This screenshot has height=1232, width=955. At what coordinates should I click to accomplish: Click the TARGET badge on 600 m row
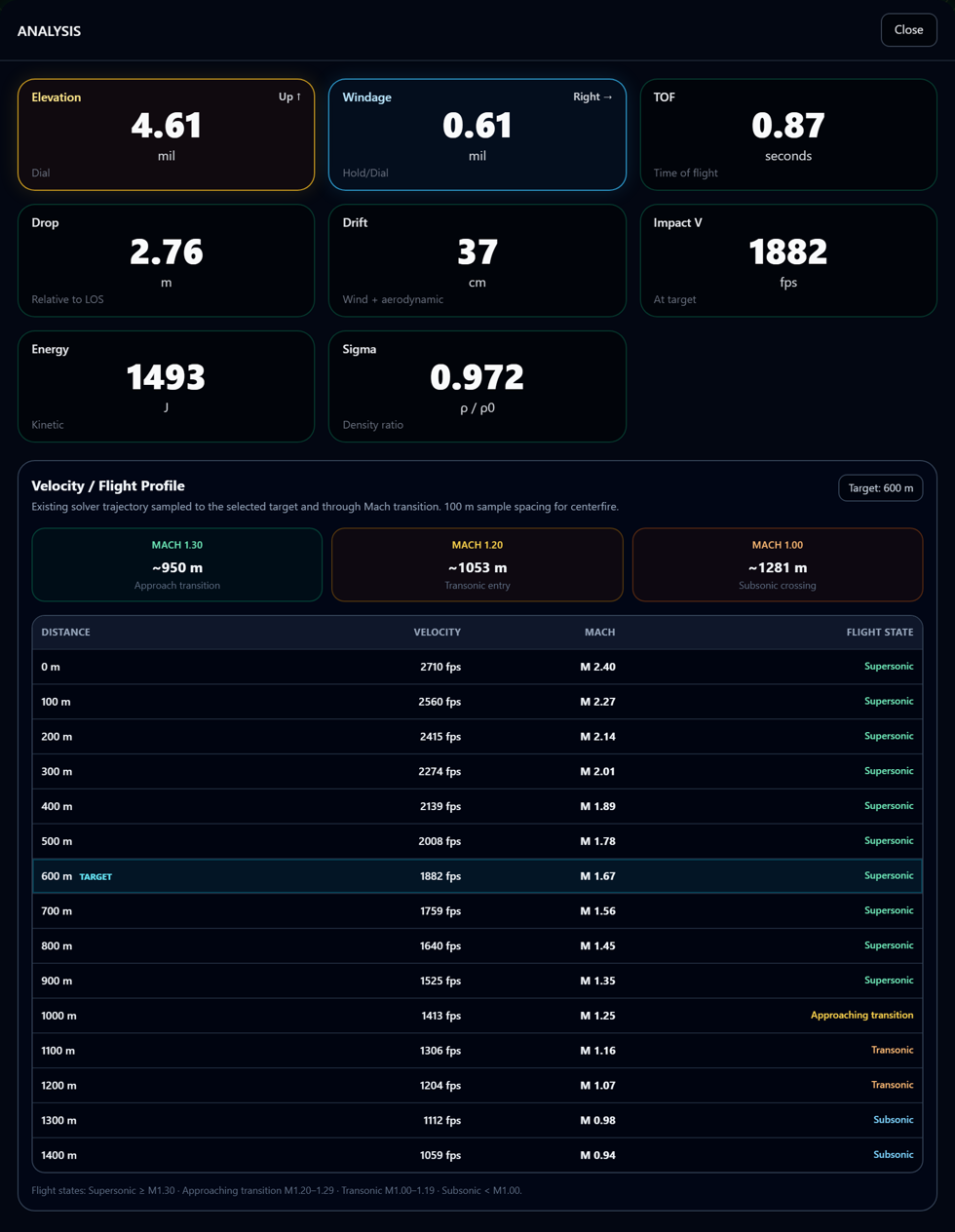(x=95, y=877)
